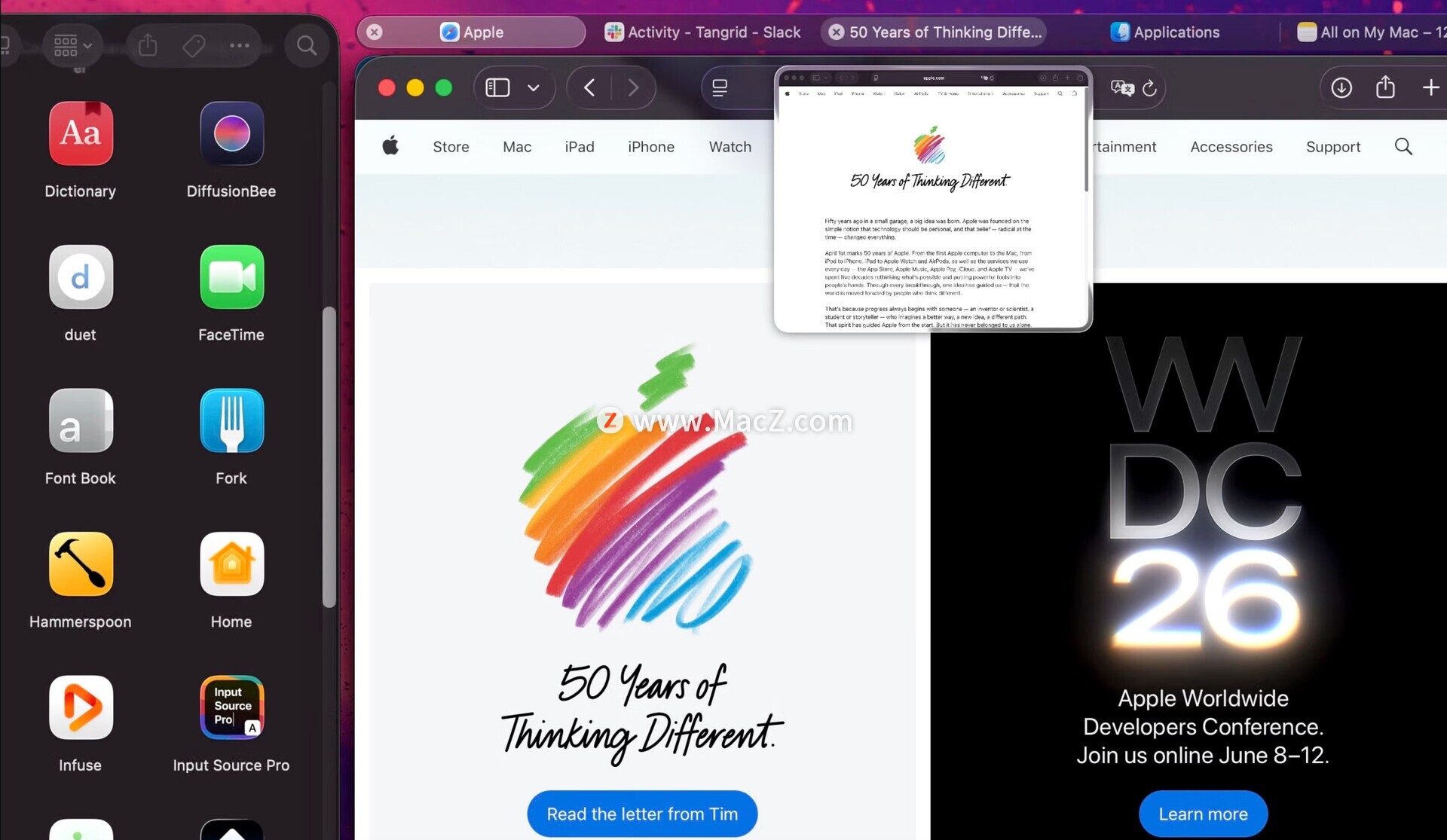Open the Finder Group By view dropdown
Screen dimensions: 1447x840
tap(72, 45)
